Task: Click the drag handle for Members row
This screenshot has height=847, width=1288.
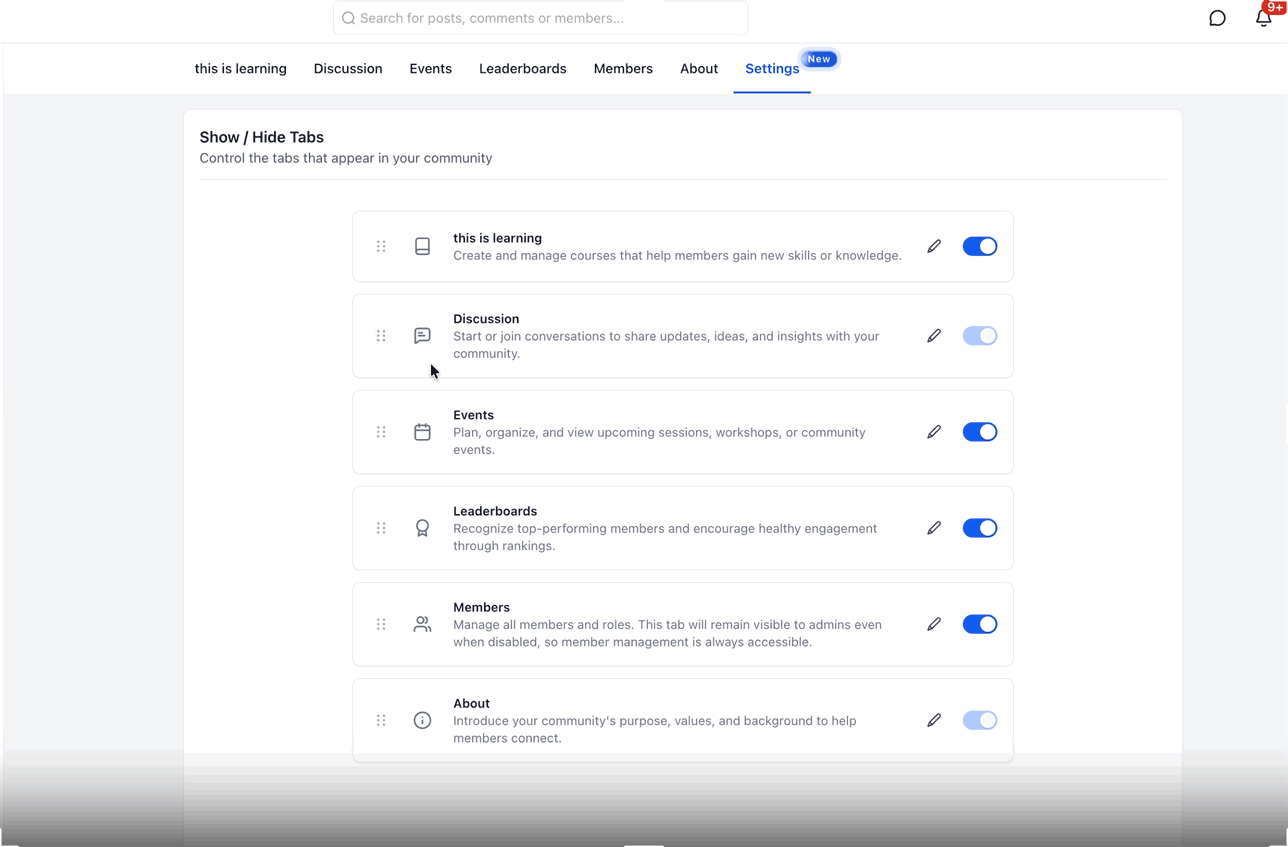Action: coord(381,624)
